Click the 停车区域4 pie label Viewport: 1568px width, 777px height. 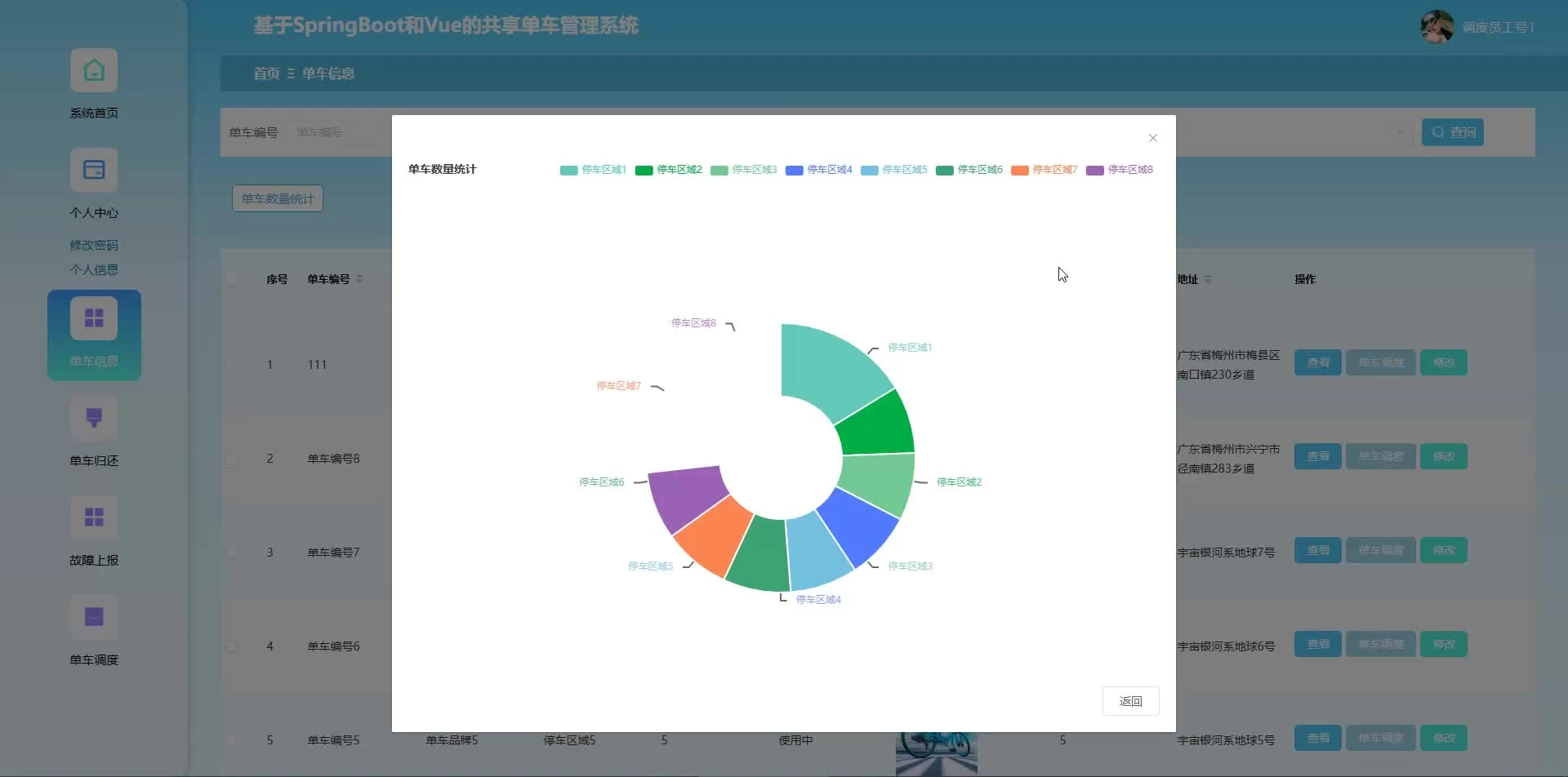coord(818,600)
